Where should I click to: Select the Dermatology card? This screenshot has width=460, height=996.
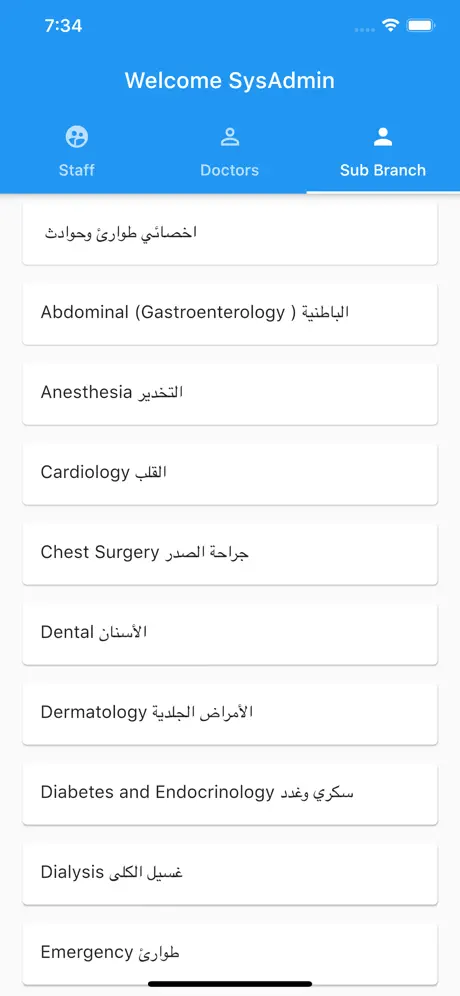coord(230,714)
